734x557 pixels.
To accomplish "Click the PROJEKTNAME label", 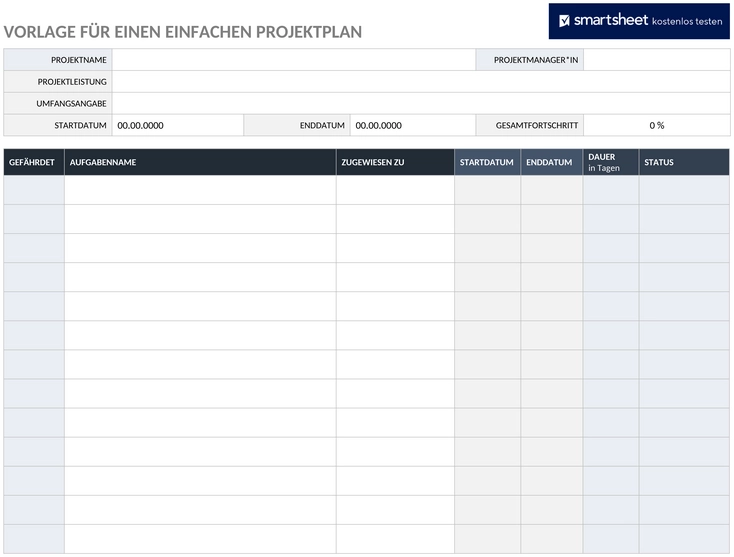I will 79,60.
